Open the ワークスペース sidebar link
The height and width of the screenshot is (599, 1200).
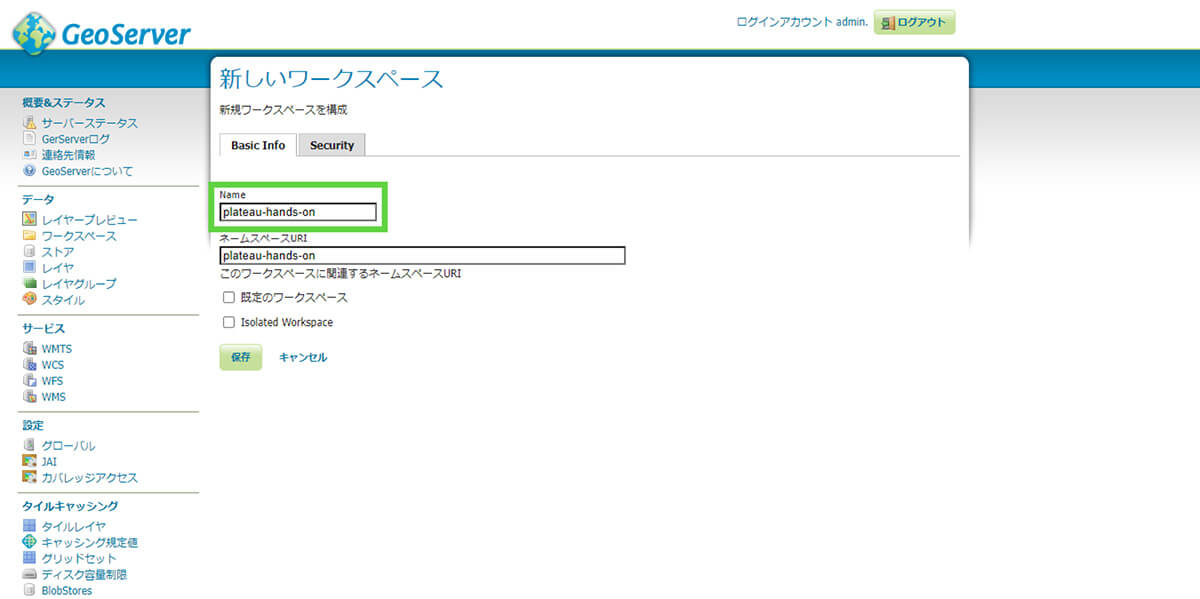[79, 236]
